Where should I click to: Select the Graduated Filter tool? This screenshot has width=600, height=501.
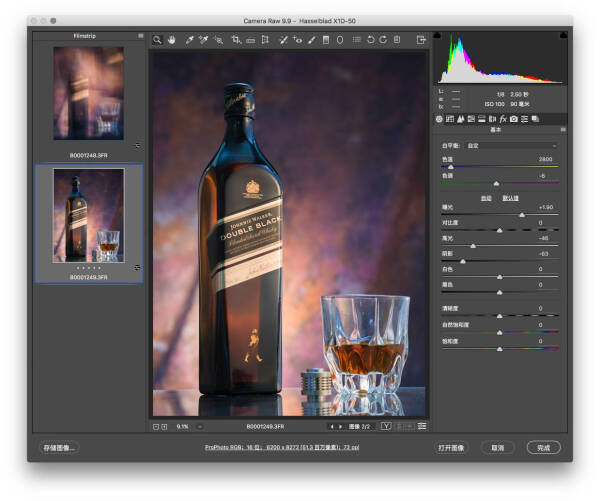[326, 39]
